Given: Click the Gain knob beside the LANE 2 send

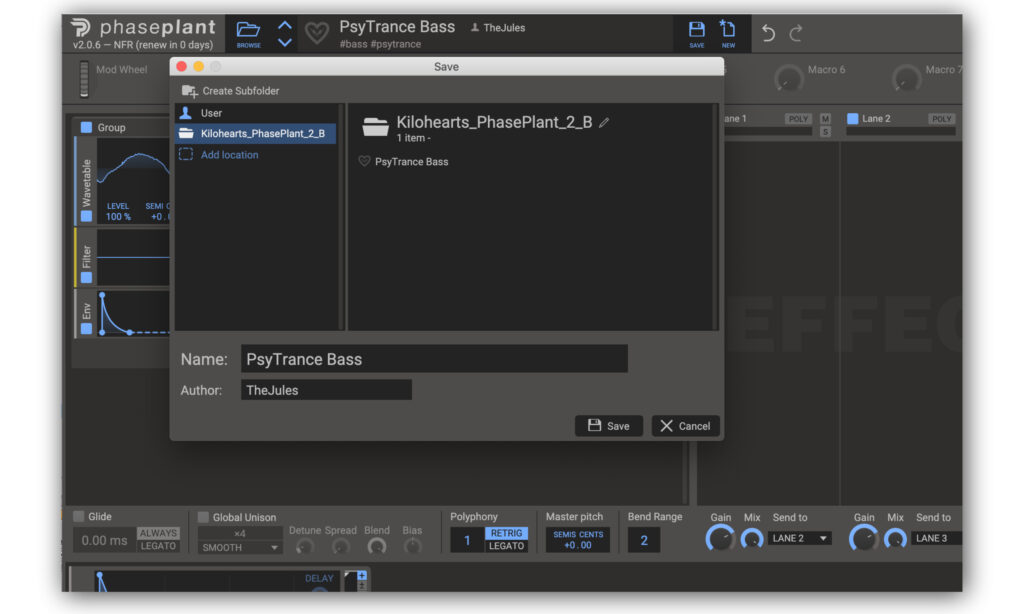Looking at the screenshot, I should coord(720,539).
